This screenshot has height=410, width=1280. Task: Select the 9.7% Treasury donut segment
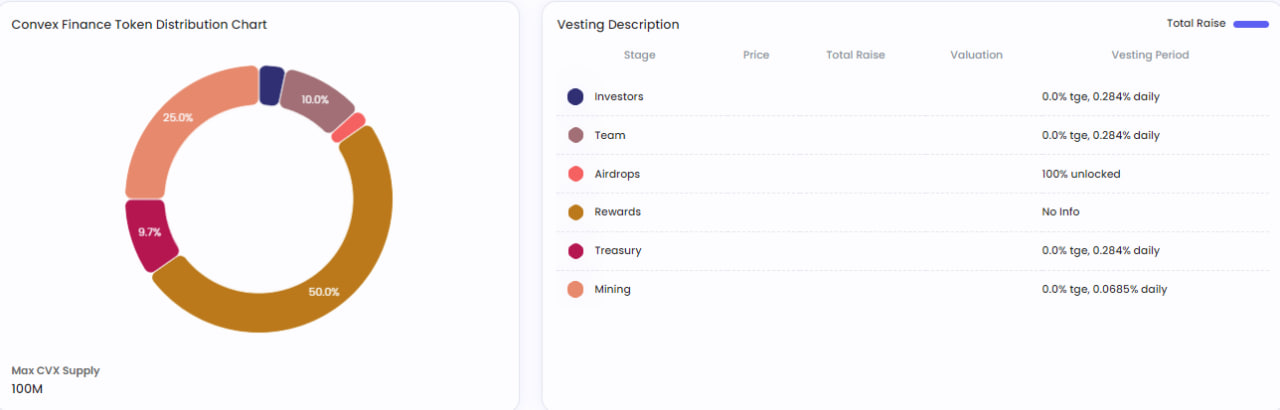tap(152, 233)
